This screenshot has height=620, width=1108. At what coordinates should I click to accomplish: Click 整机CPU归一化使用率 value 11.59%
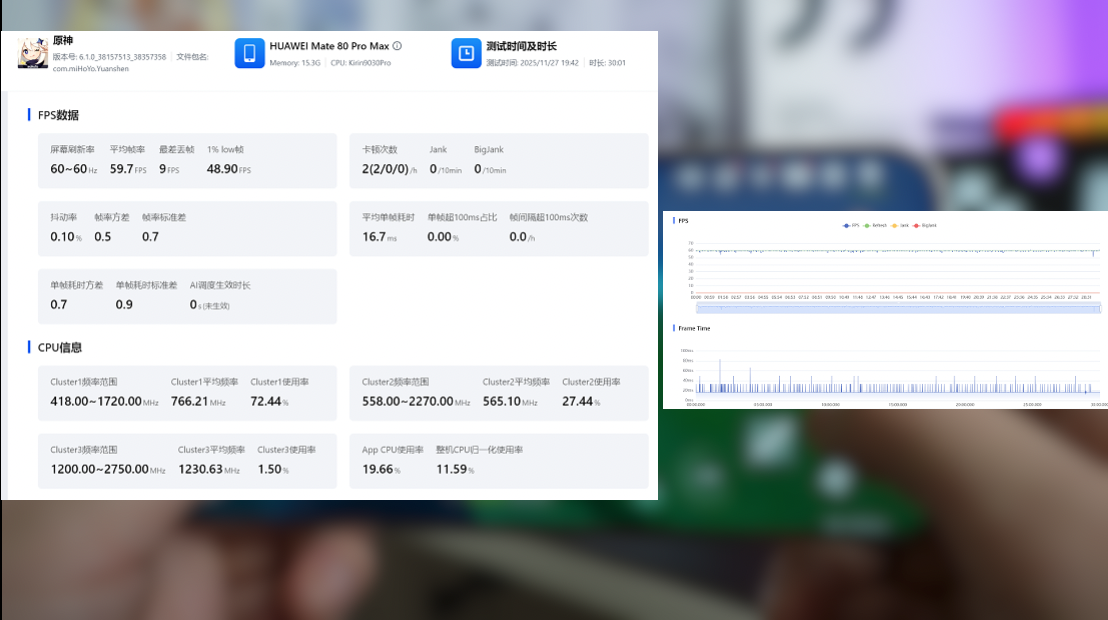click(x=455, y=469)
